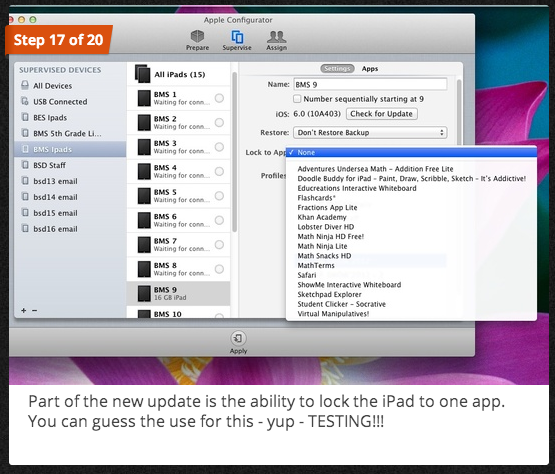Select the BMS 1 radio circle
Image resolution: width=555 pixels, height=474 pixels.
(219, 98)
